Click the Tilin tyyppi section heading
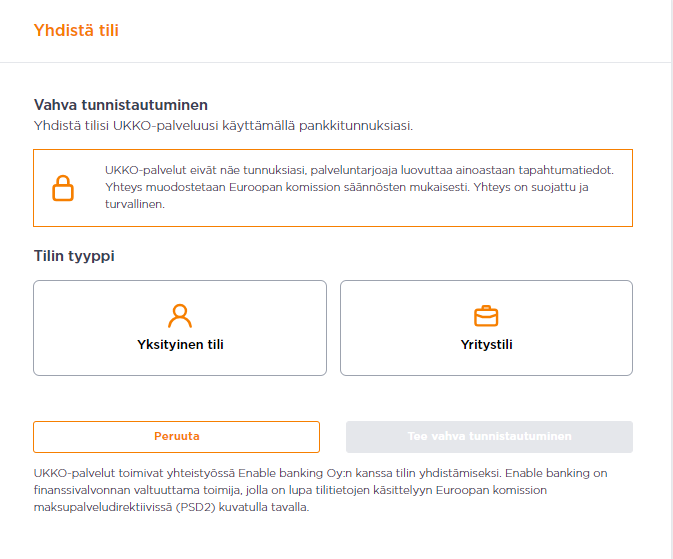673x559 pixels. (74, 256)
